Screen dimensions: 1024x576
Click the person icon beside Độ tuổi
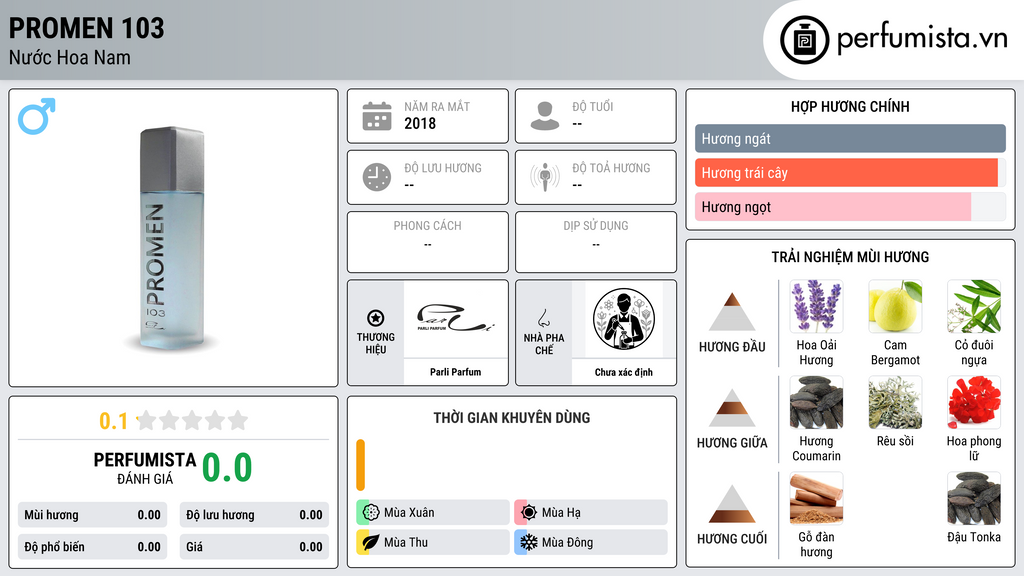545,116
